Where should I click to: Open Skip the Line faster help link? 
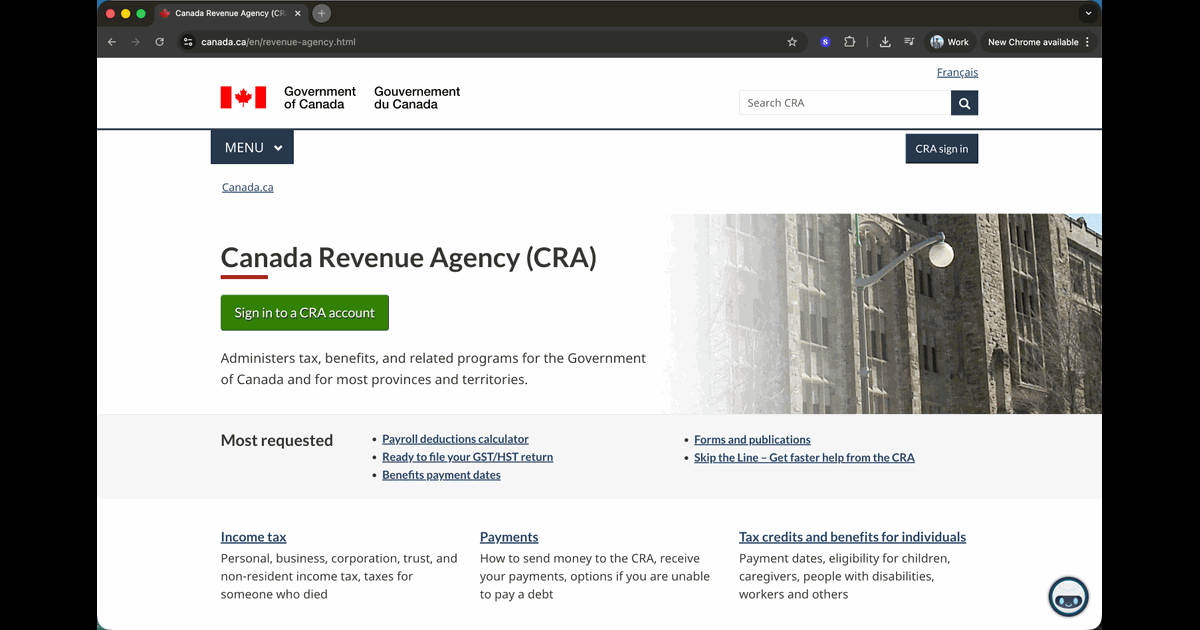tap(804, 458)
